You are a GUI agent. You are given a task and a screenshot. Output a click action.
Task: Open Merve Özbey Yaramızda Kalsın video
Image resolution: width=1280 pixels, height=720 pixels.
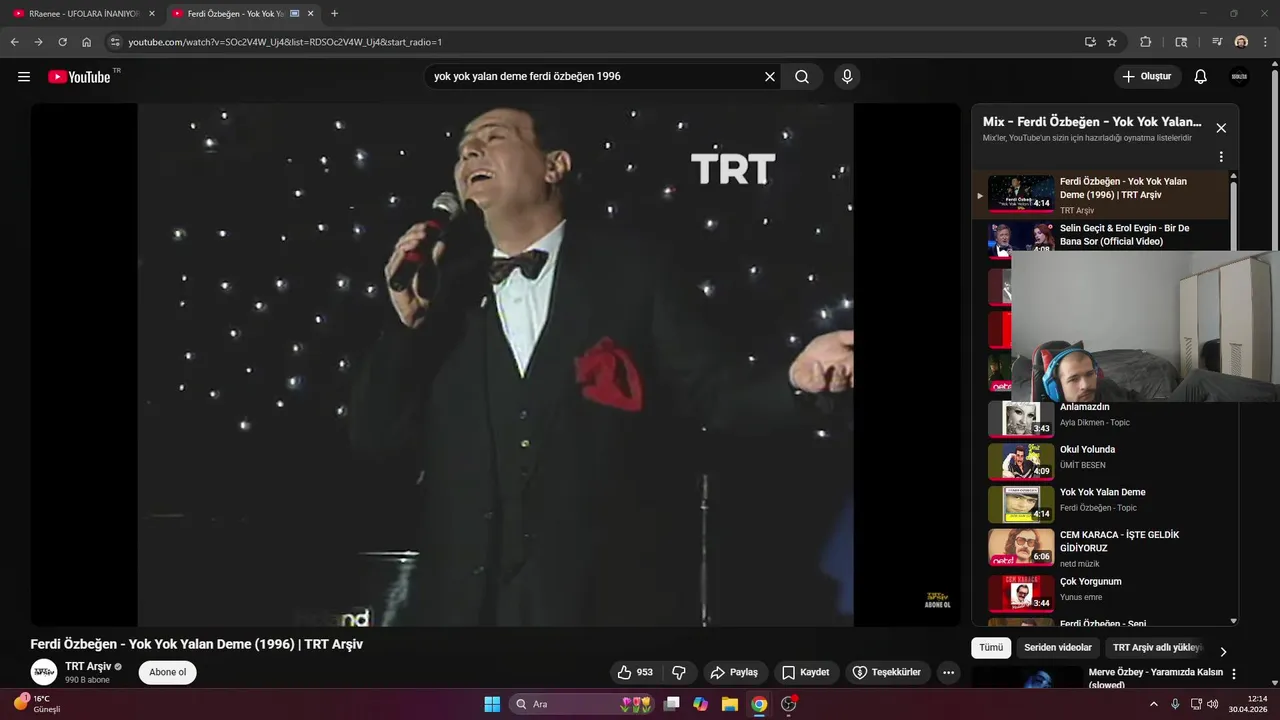coord(1155,678)
